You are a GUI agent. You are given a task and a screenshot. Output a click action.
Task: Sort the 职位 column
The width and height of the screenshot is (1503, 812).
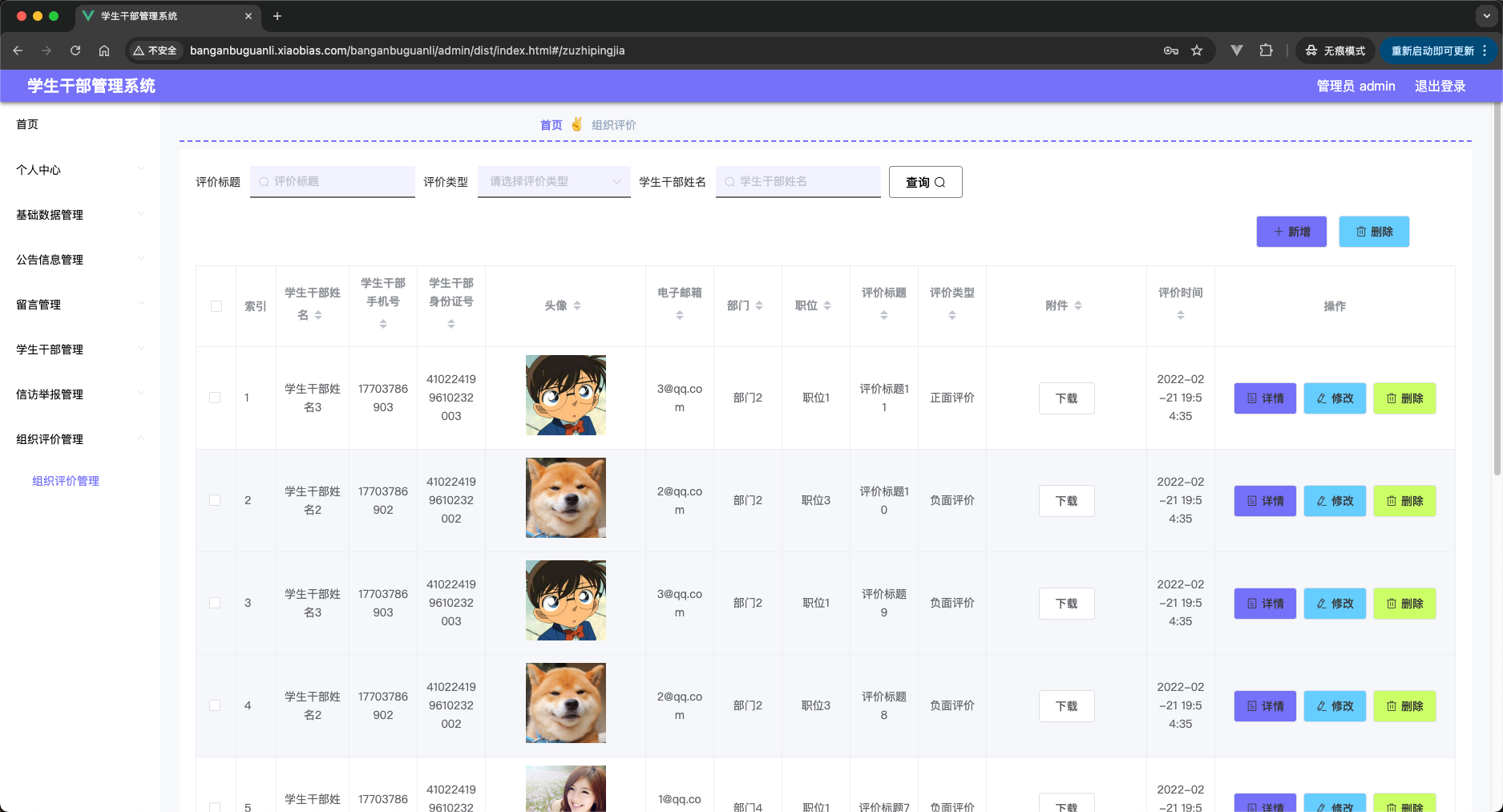827,305
